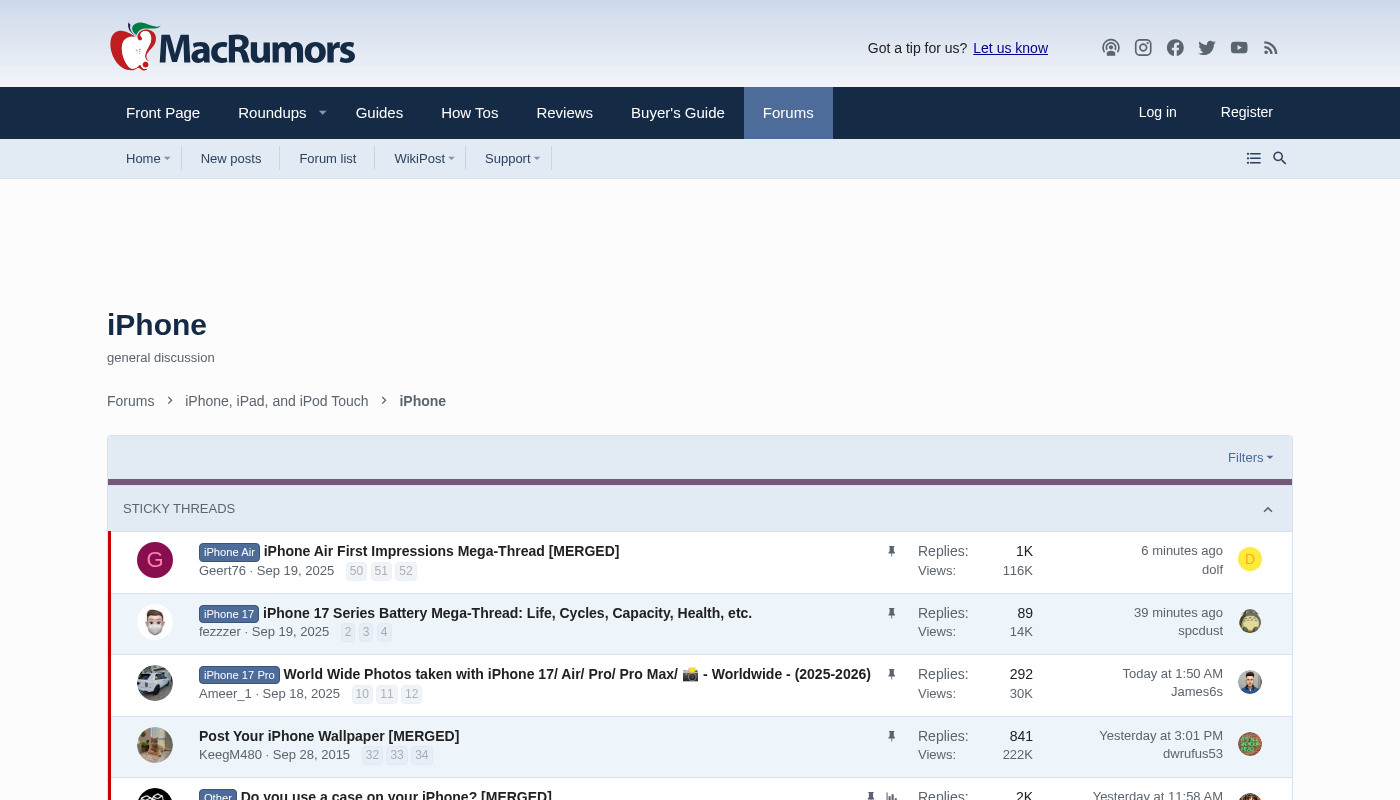Follow the 'Let us know' tip link
Screen dimensions: 1400x800
[1010, 48]
